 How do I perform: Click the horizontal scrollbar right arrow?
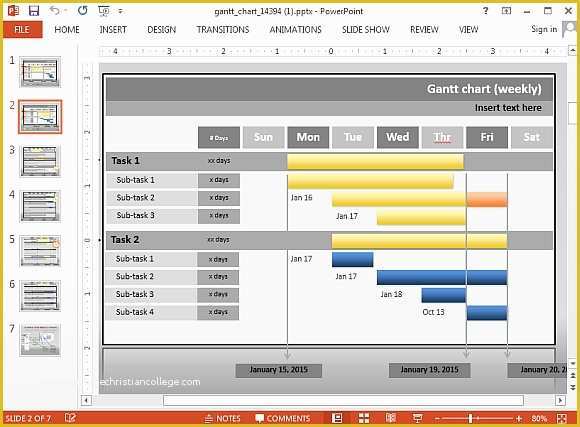point(560,400)
